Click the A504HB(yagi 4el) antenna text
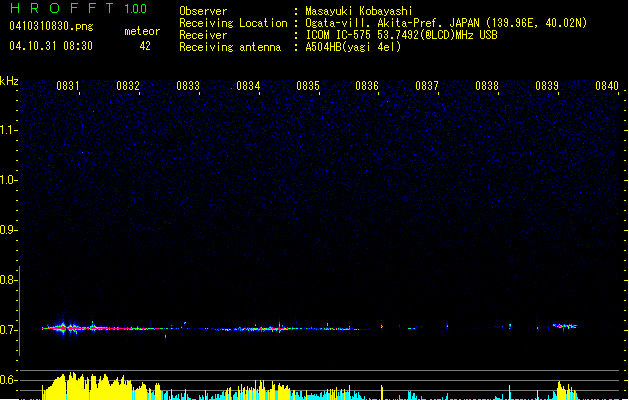Image resolution: width=629 pixels, height=400 pixels. [x=353, y=47]
